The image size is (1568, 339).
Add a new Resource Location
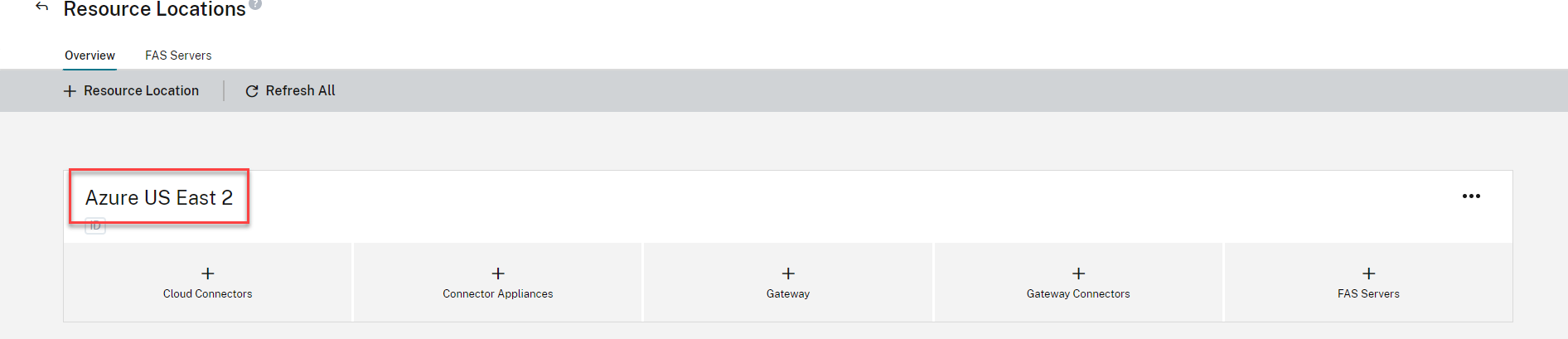132,90
